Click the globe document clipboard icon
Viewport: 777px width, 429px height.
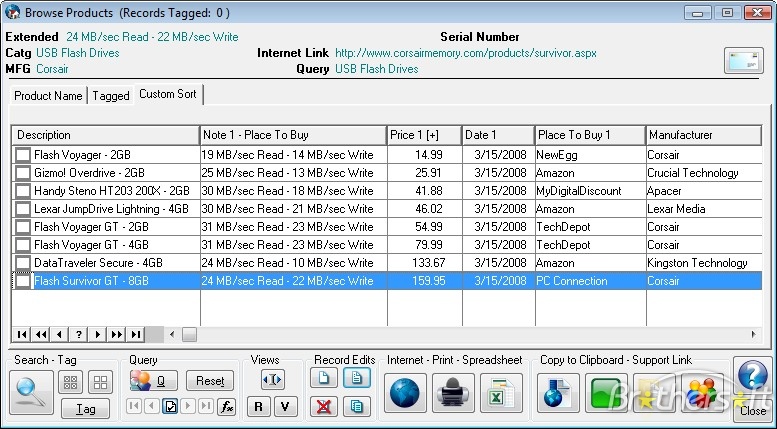558,393
